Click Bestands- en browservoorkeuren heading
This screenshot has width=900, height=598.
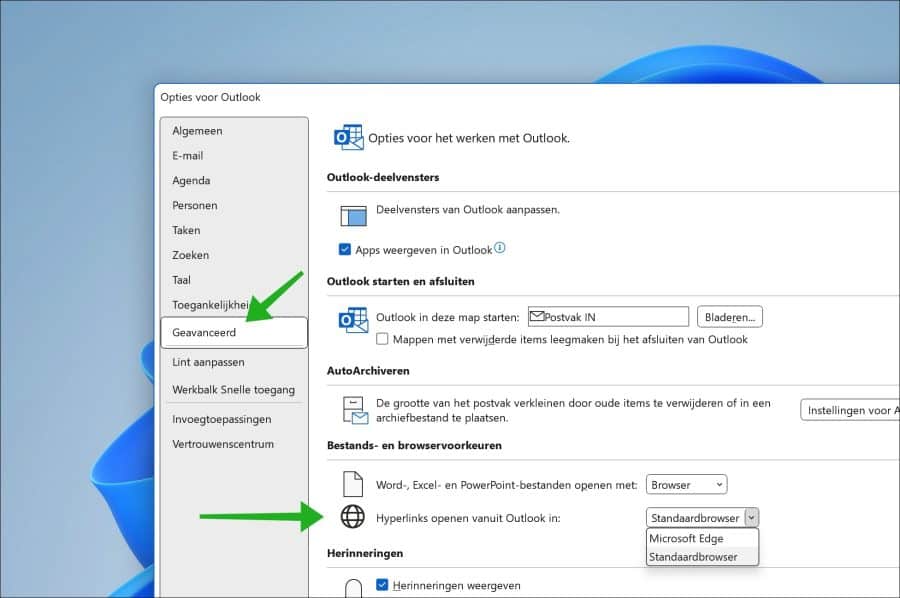coord(414,445)
